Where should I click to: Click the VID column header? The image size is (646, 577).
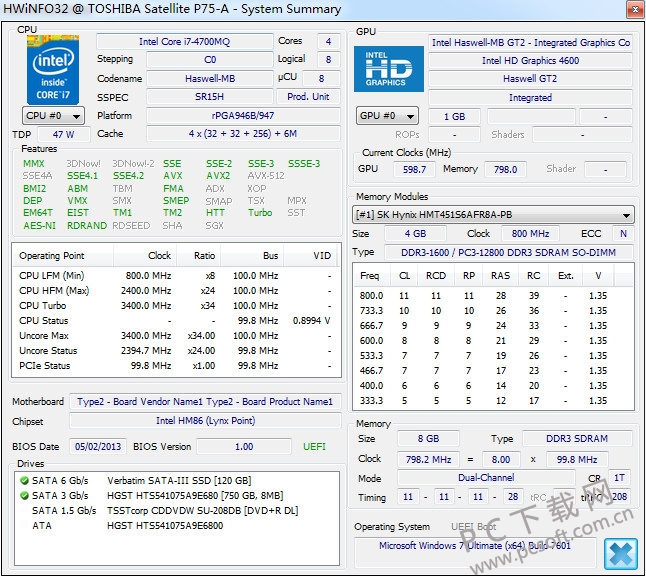311,256
